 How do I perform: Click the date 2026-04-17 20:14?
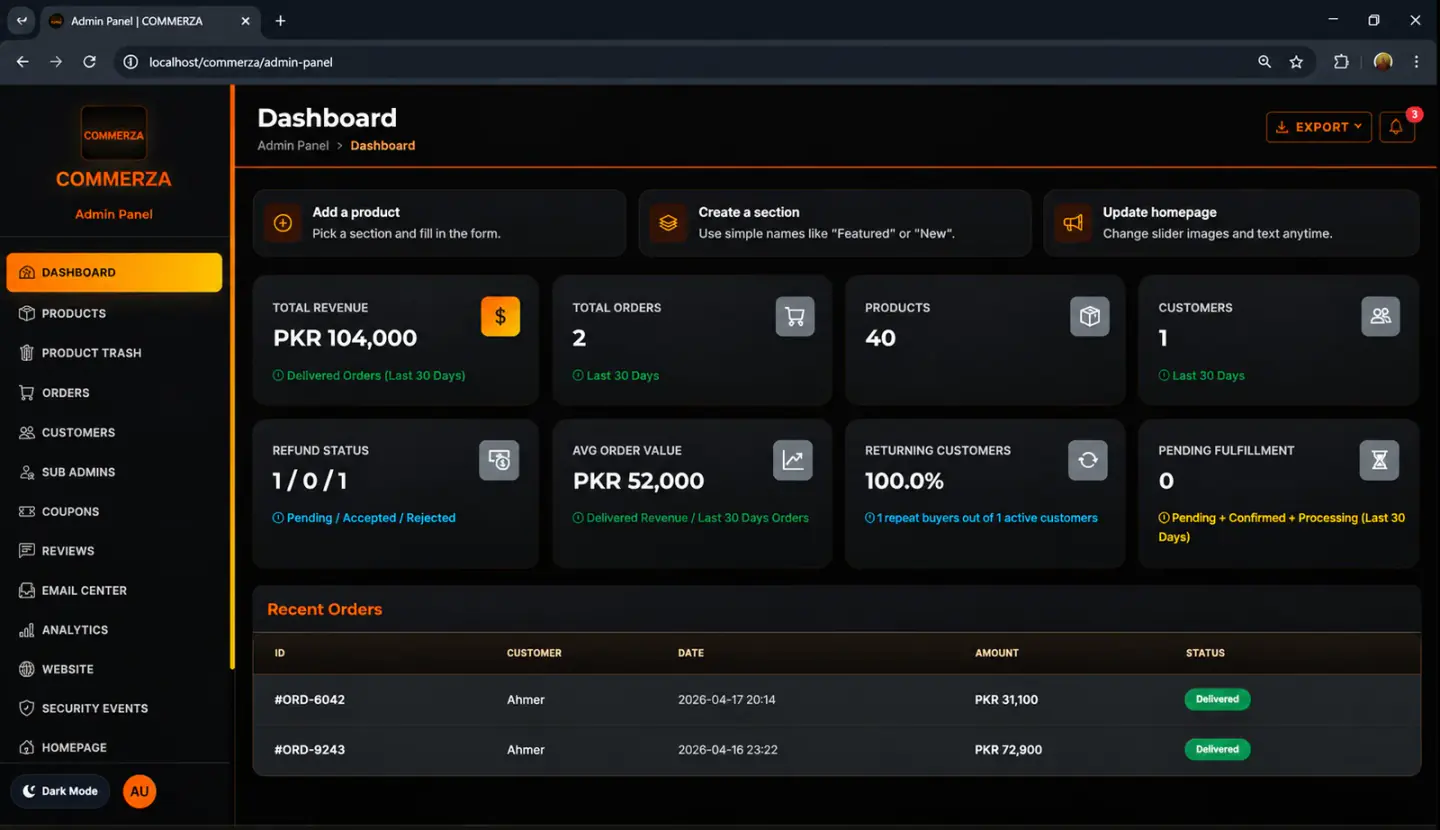point(727,700)
